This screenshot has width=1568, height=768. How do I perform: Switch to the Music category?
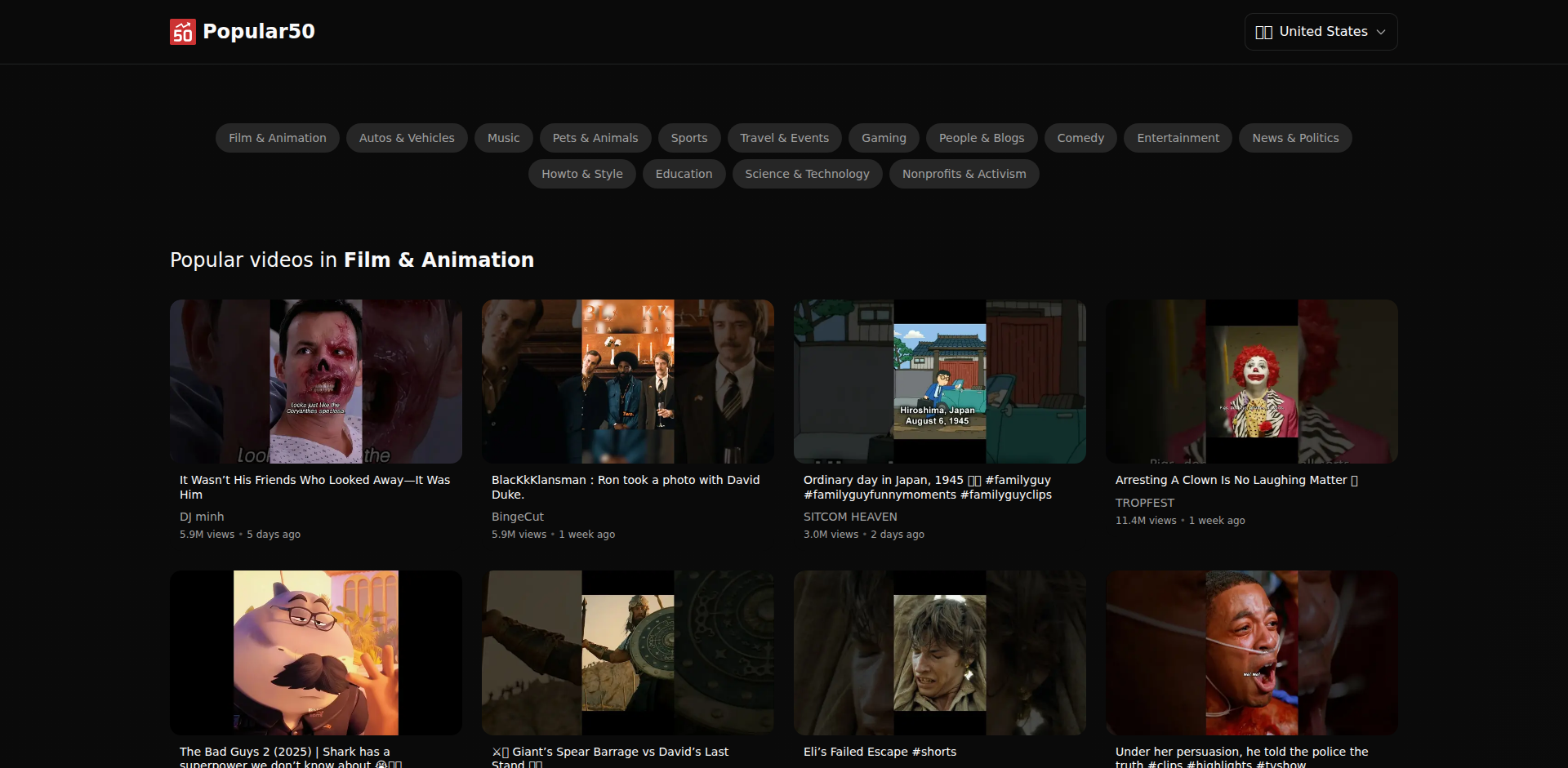(504, 138)
